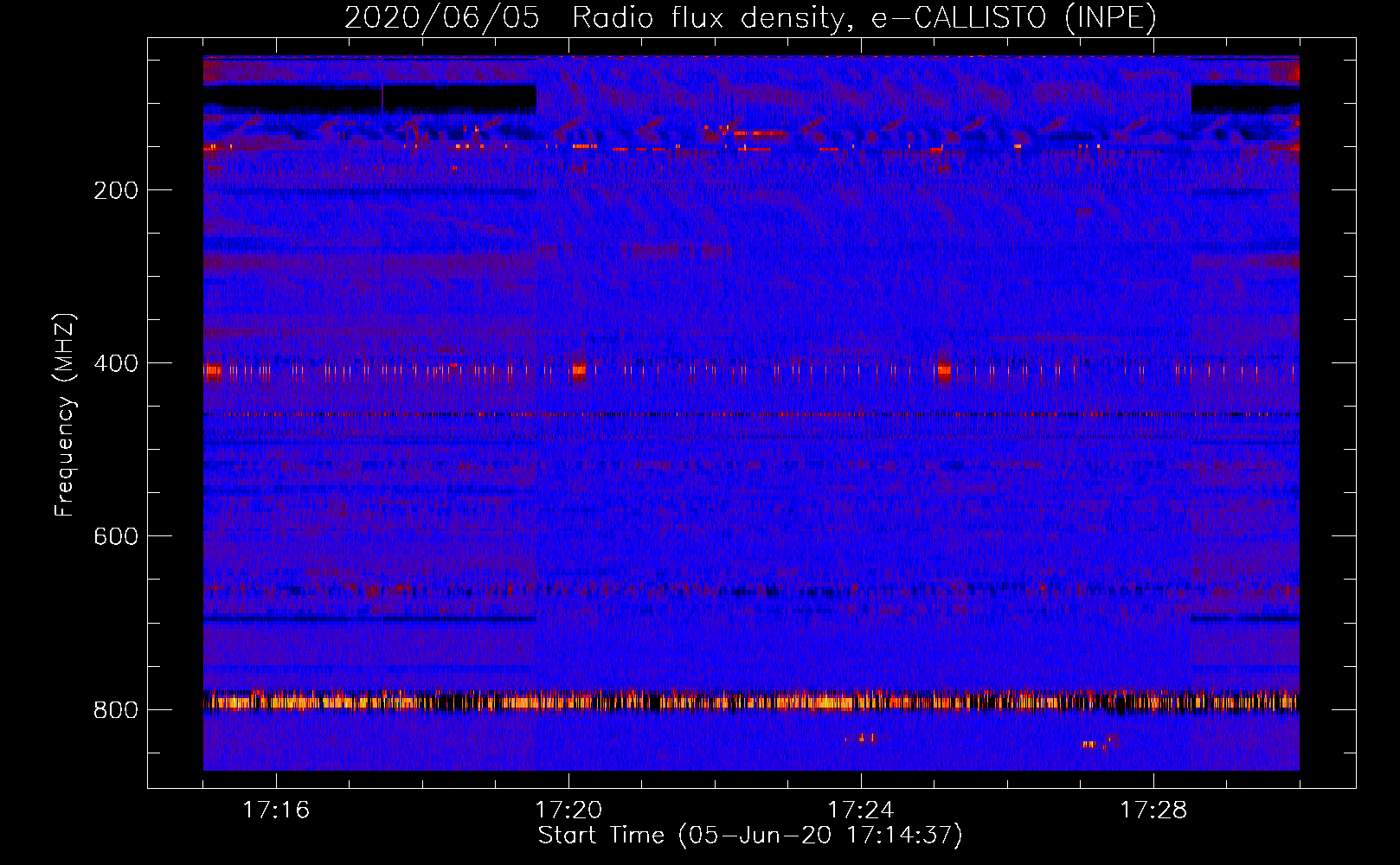This screenshot has width=1400, height=865.
Task: Click the 200 frequency tick label
Action: (116, 190)
